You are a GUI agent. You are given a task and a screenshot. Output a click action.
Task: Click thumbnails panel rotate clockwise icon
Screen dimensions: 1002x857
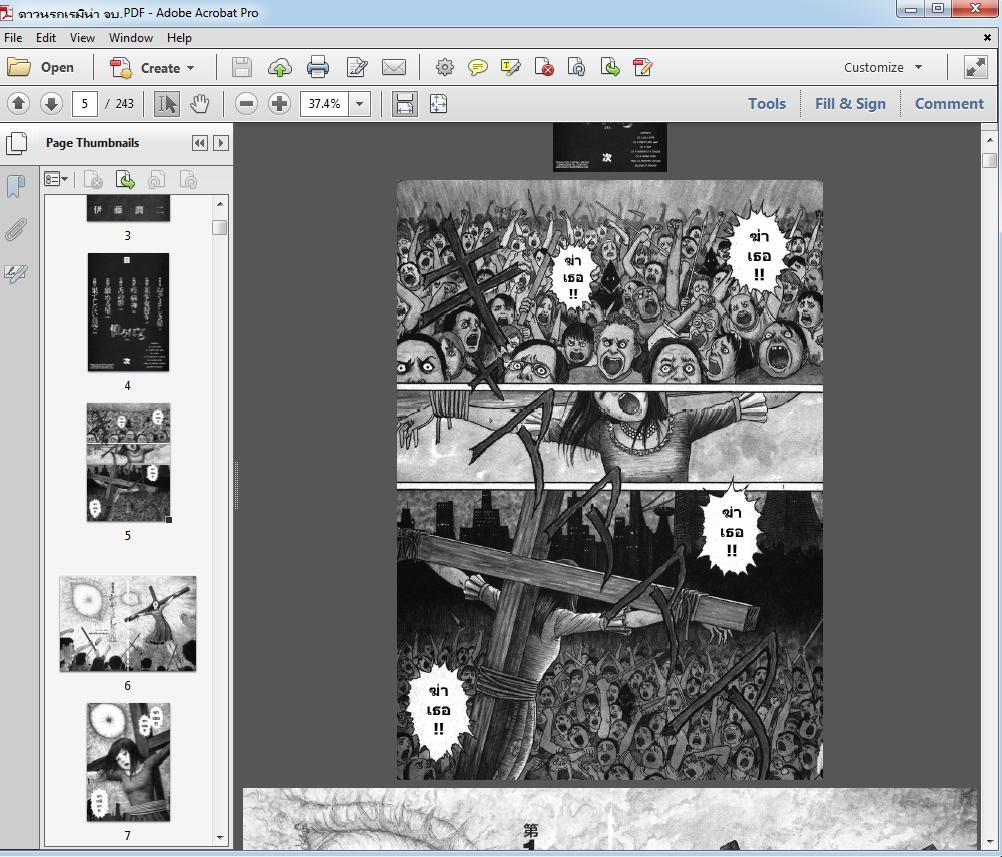point(189,180)
